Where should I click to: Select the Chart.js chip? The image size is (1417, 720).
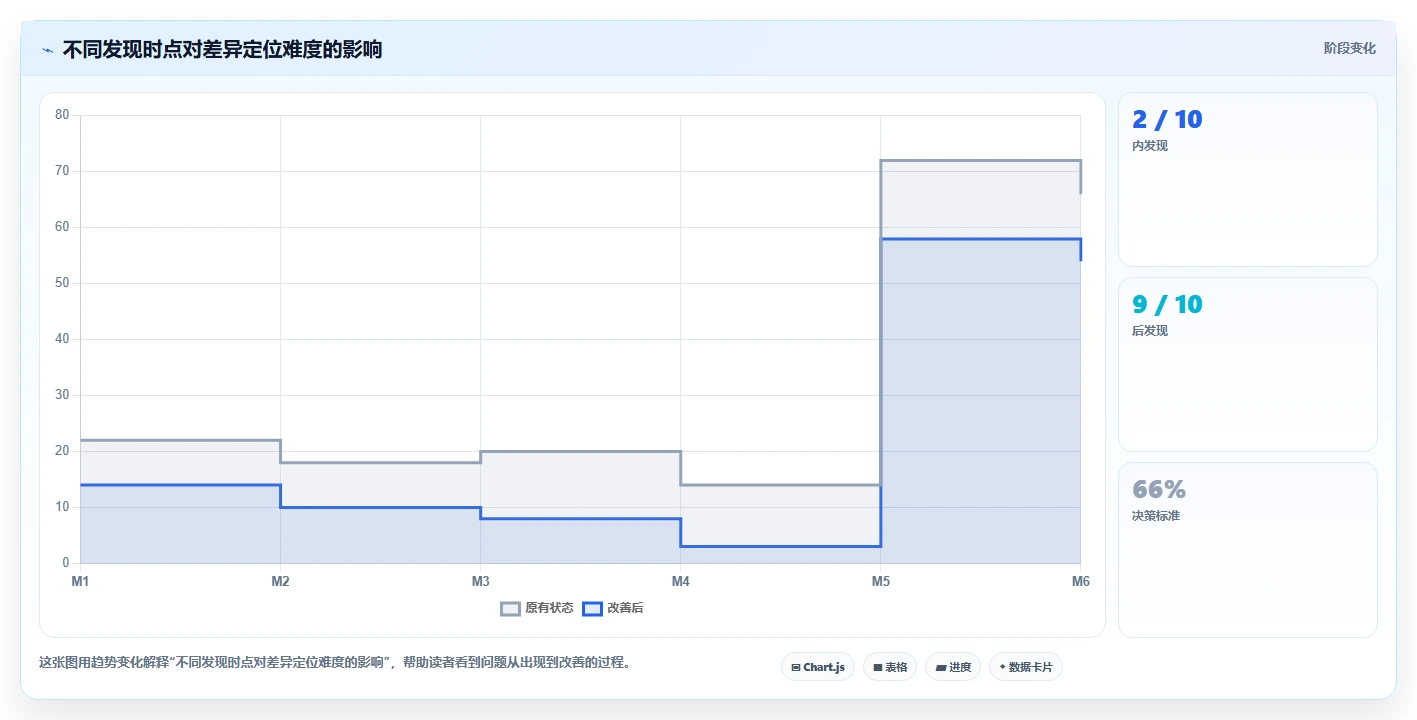click(x=817, y=667)
